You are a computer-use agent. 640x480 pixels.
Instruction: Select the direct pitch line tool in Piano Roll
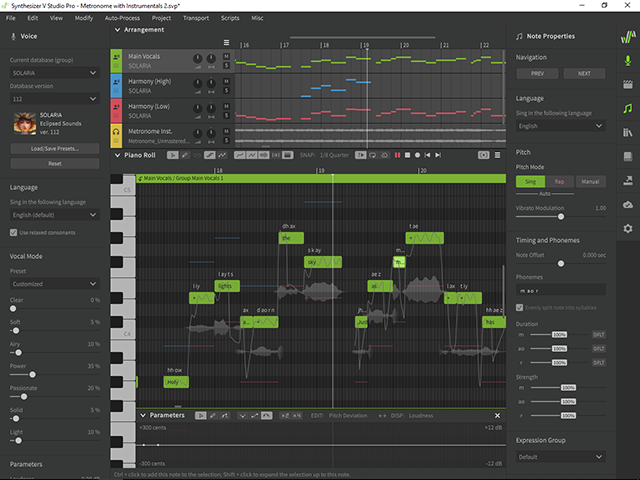click(209, 155)
